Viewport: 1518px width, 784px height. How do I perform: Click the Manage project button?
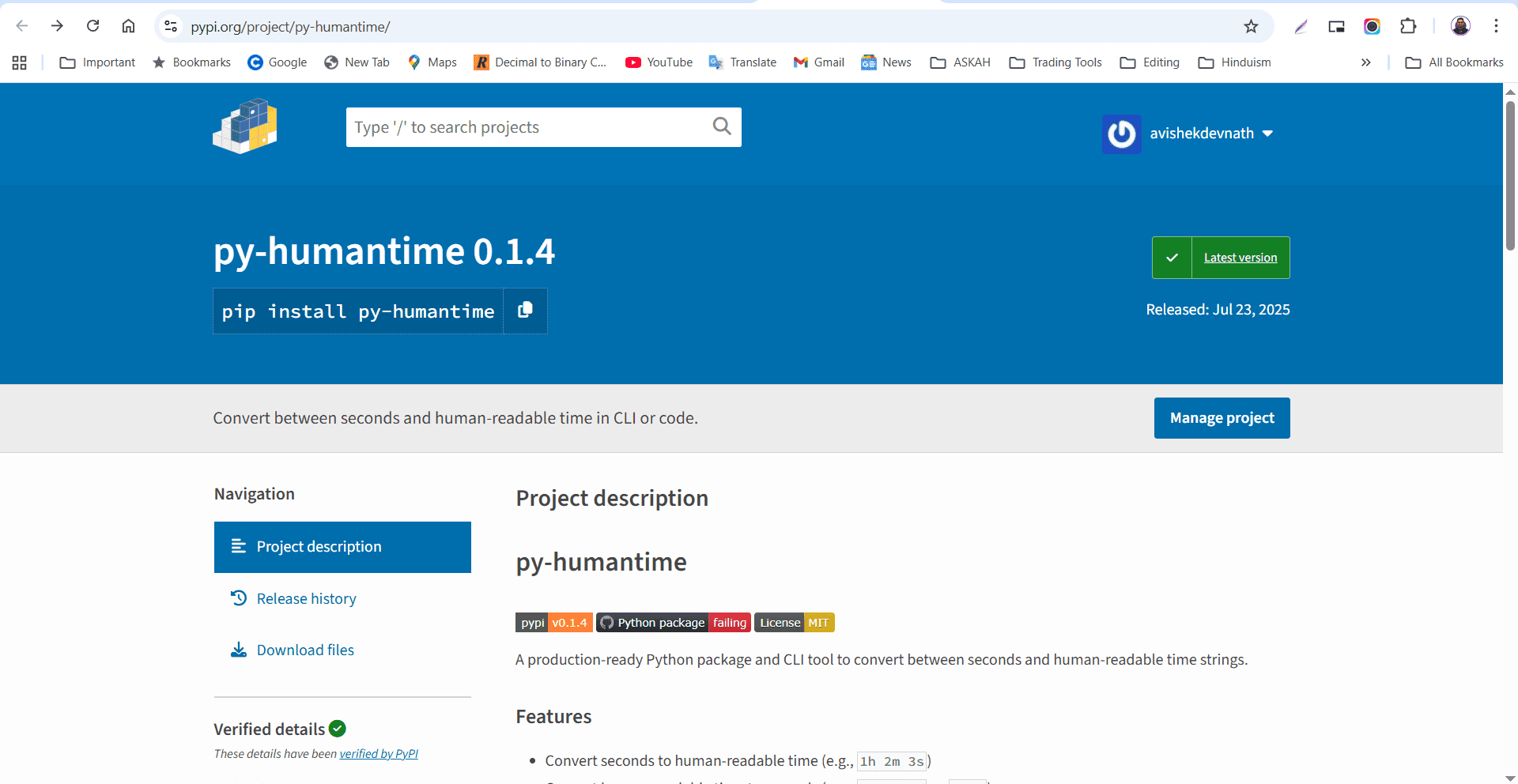(x=1222, y=418)
